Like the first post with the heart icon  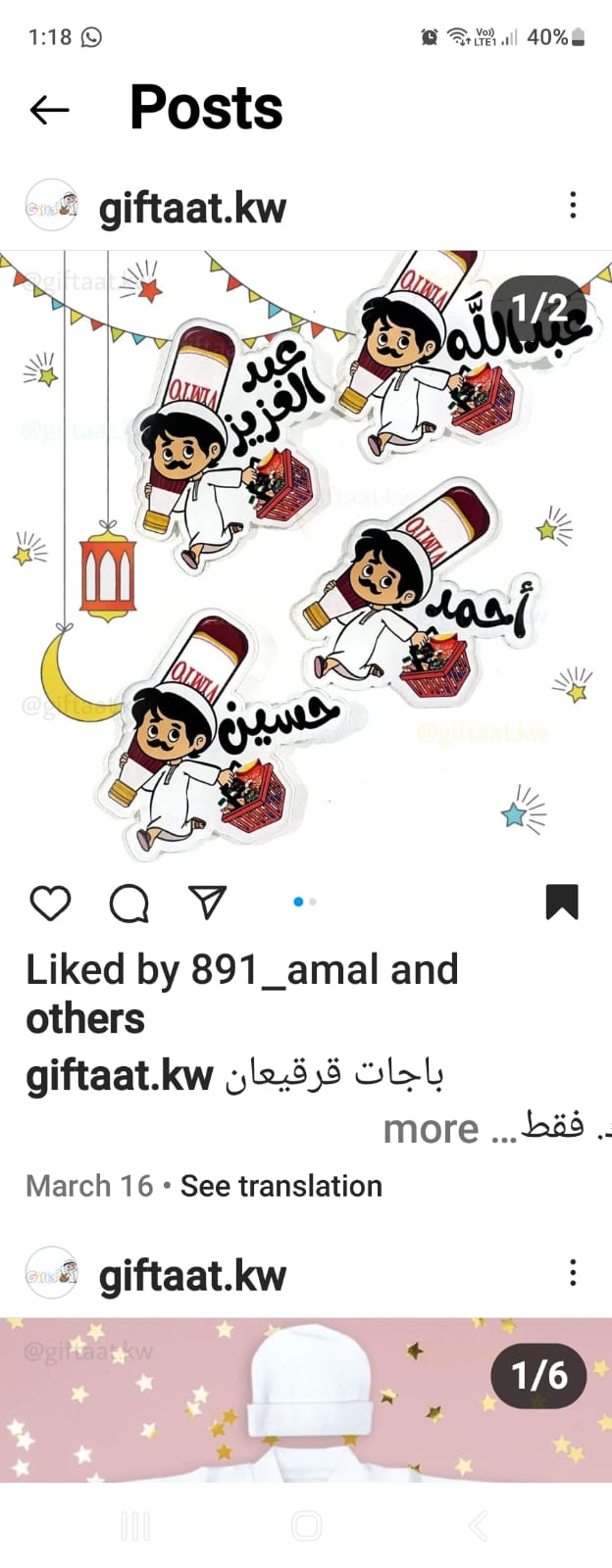pos(50,903)
